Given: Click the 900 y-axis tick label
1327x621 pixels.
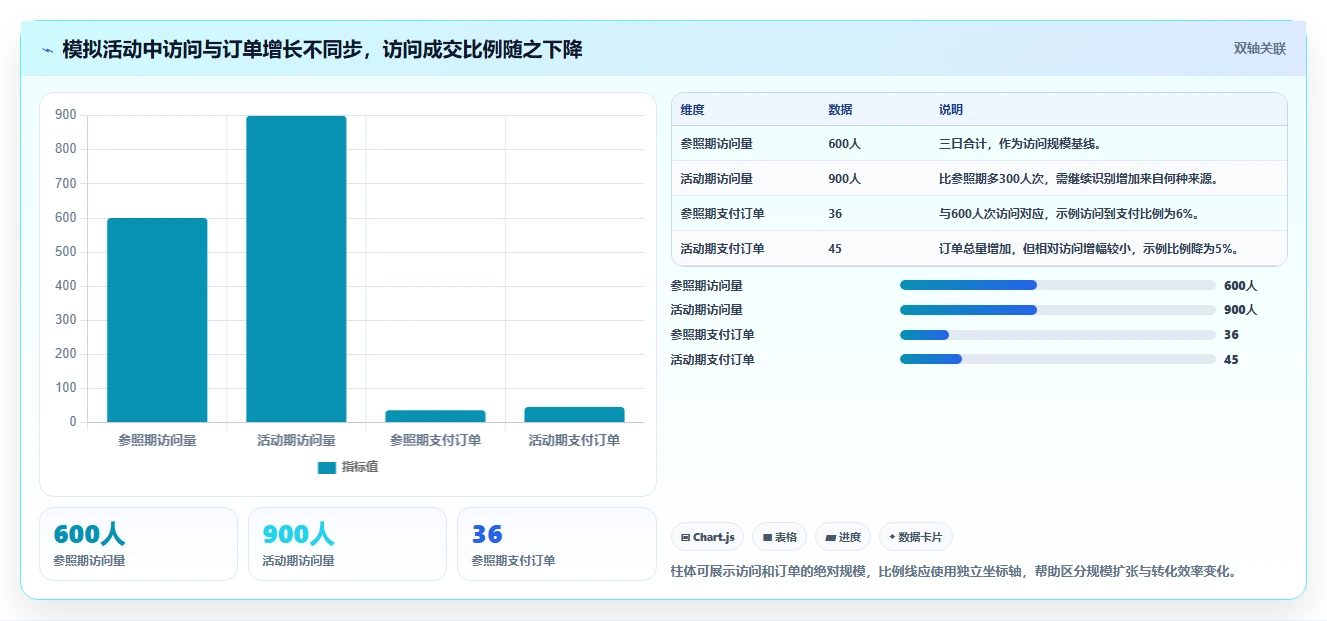Looking at the screenshot, I should click(66, 115).
